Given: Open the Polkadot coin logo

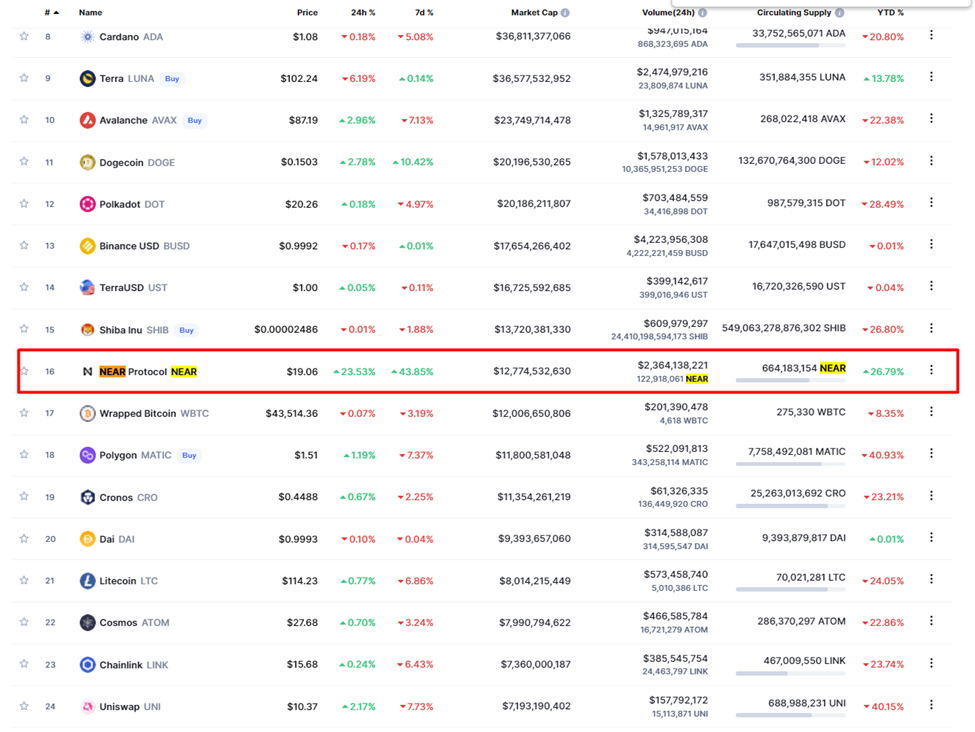Looking at the screenshot, I should pos(88,204).
